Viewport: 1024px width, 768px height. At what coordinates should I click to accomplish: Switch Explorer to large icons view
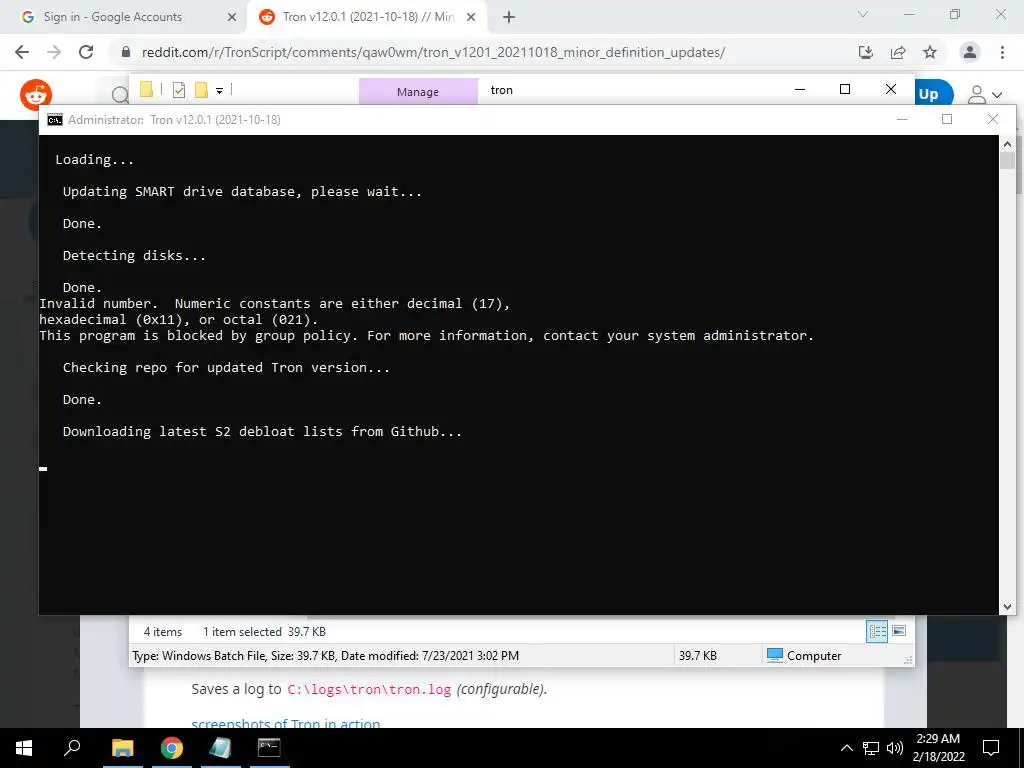(x=899, y=631)
